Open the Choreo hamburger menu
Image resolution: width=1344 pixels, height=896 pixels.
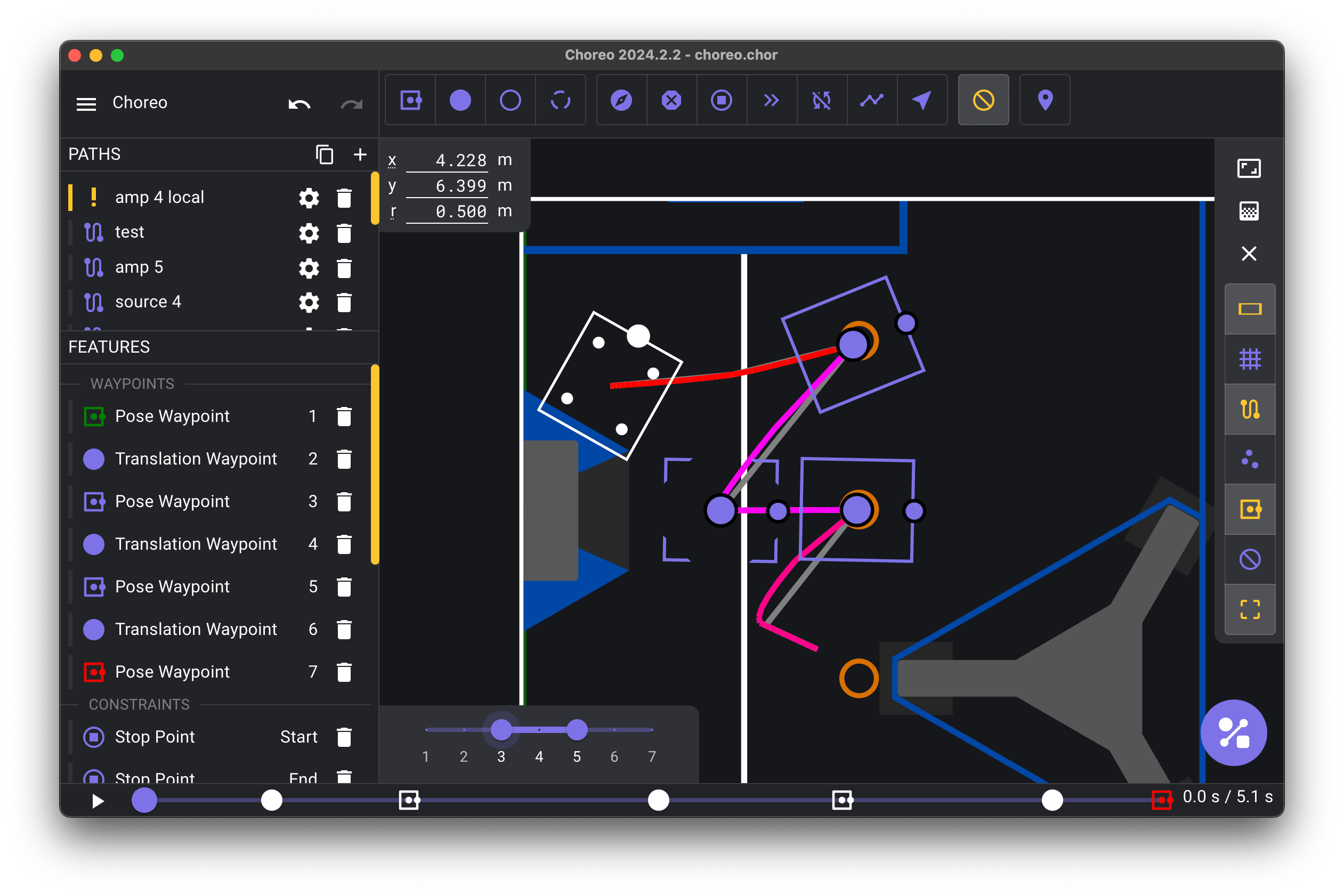pos(86,103)
